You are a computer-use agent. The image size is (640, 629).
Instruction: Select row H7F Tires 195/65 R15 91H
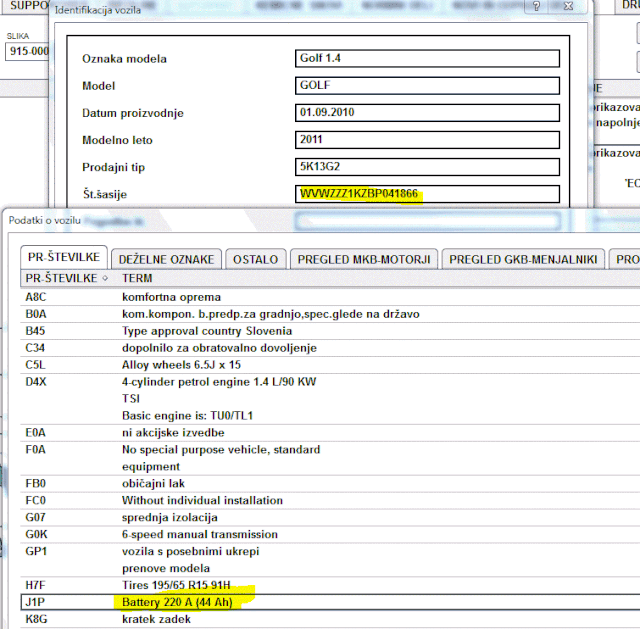click(330, 585)
